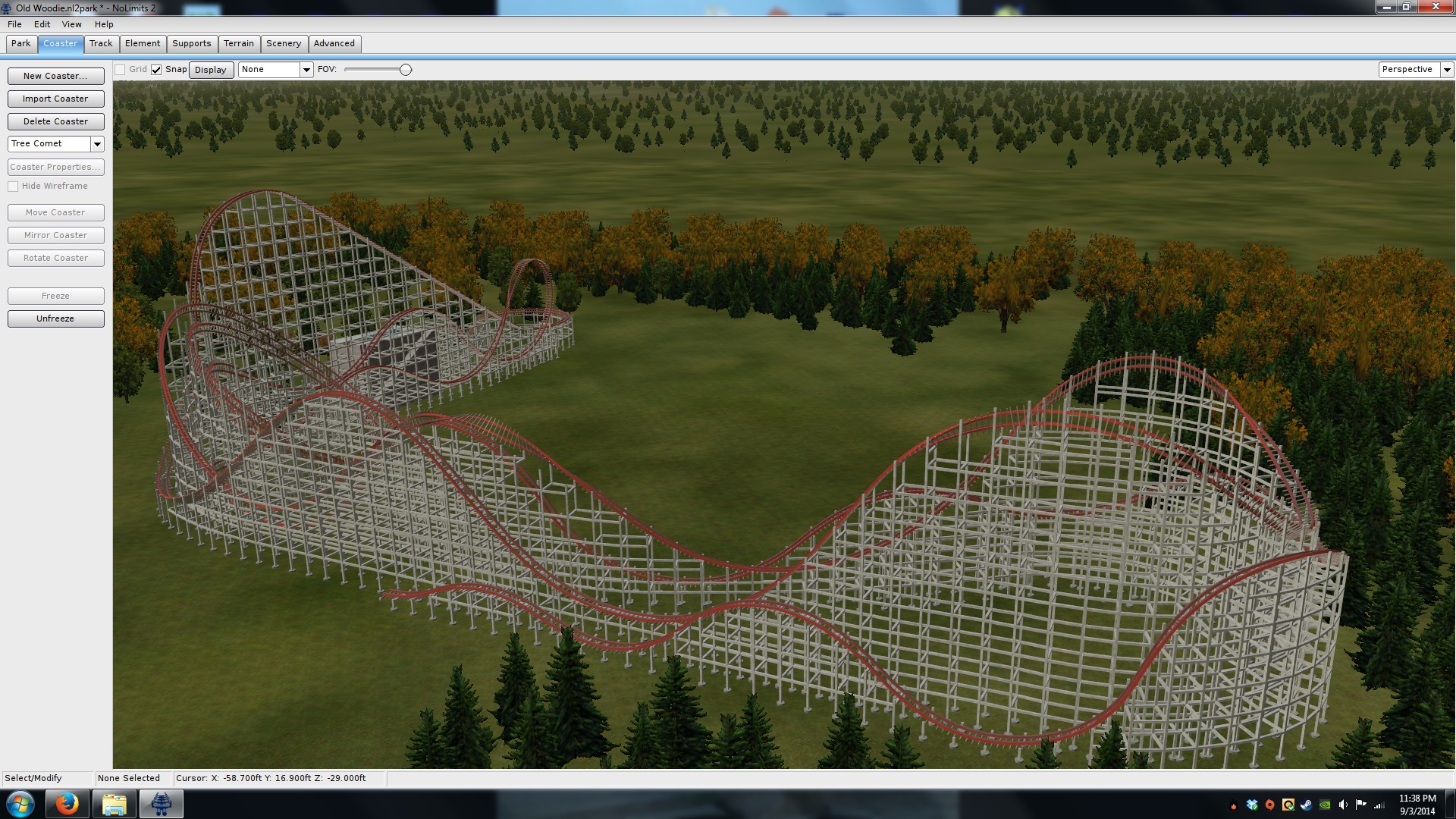
Task: Open Windows Explorer folder in the taskbar
Action: point(114,804)
